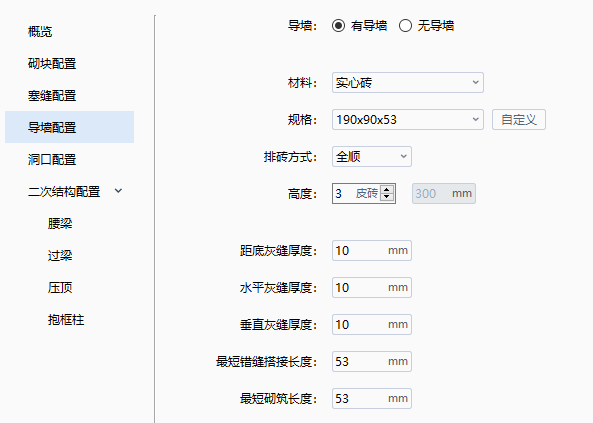Click the 距底灰缝厚度 input field
The width and height of the screenshot is (593, 423).
(x=372, y=250)
